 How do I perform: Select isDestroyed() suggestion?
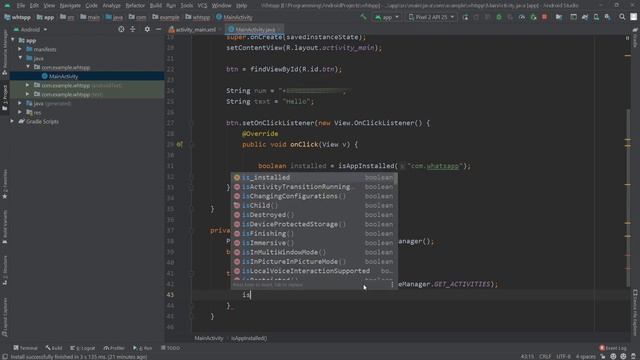(x=313, y=215)
